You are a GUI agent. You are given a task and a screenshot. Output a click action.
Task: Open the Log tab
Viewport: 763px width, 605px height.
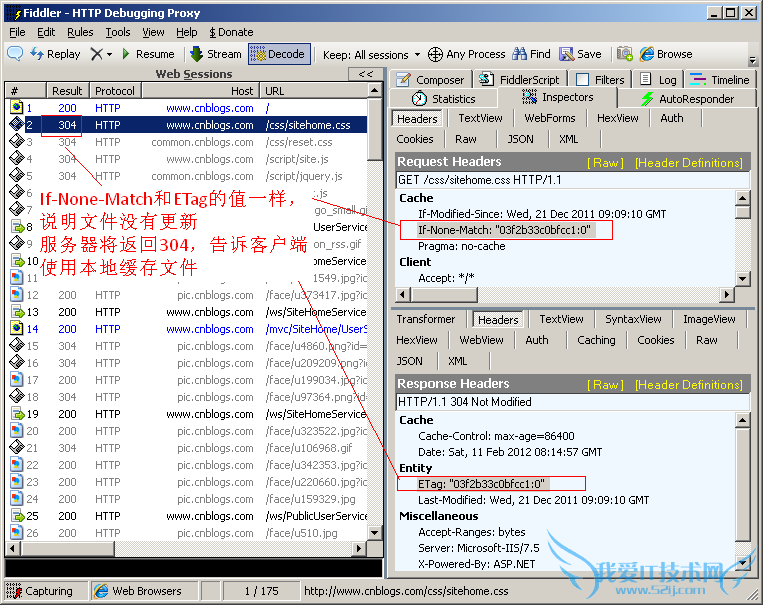[x=658, y=79]
